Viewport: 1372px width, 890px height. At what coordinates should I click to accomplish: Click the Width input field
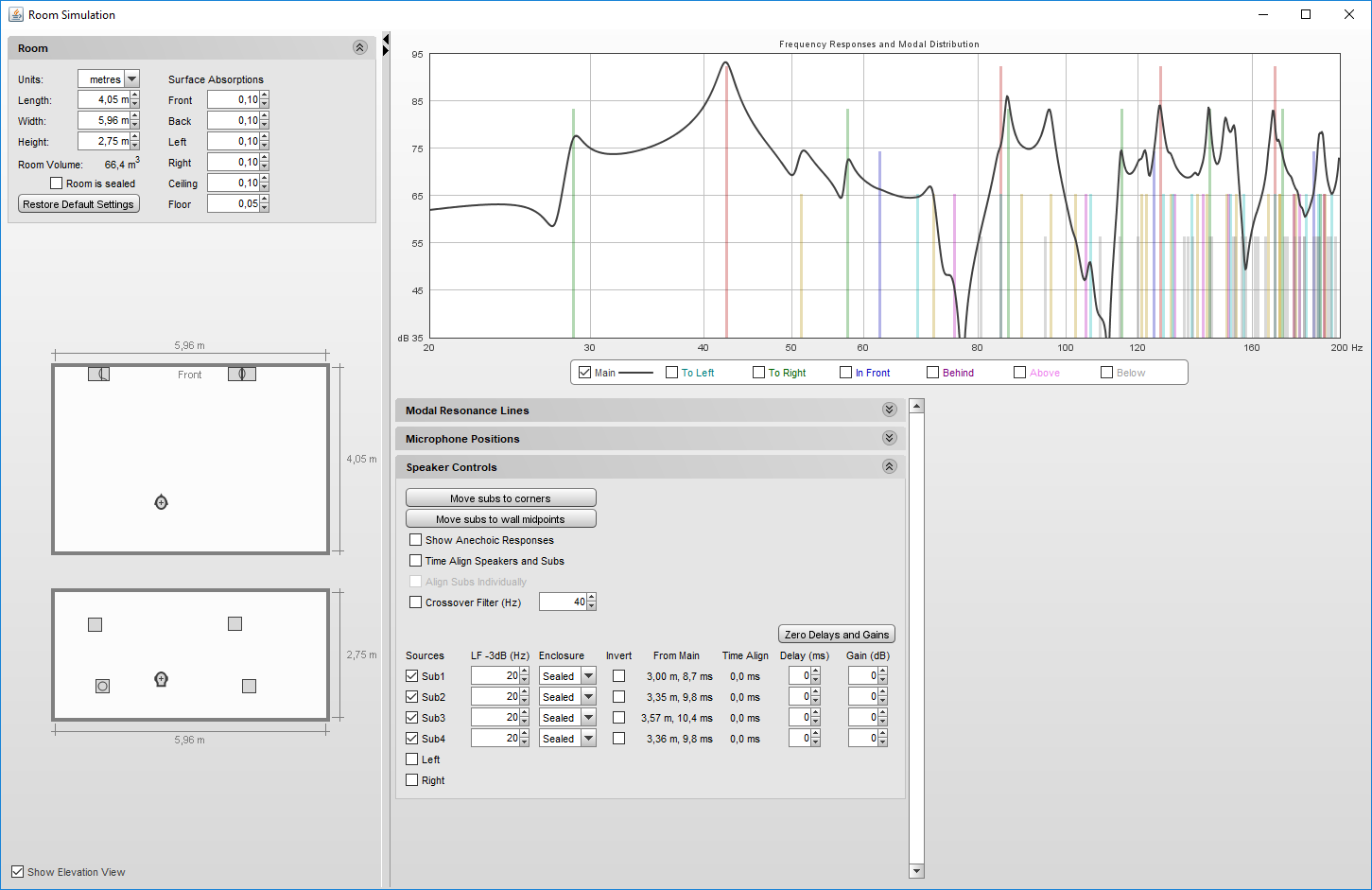click(104, 120)
